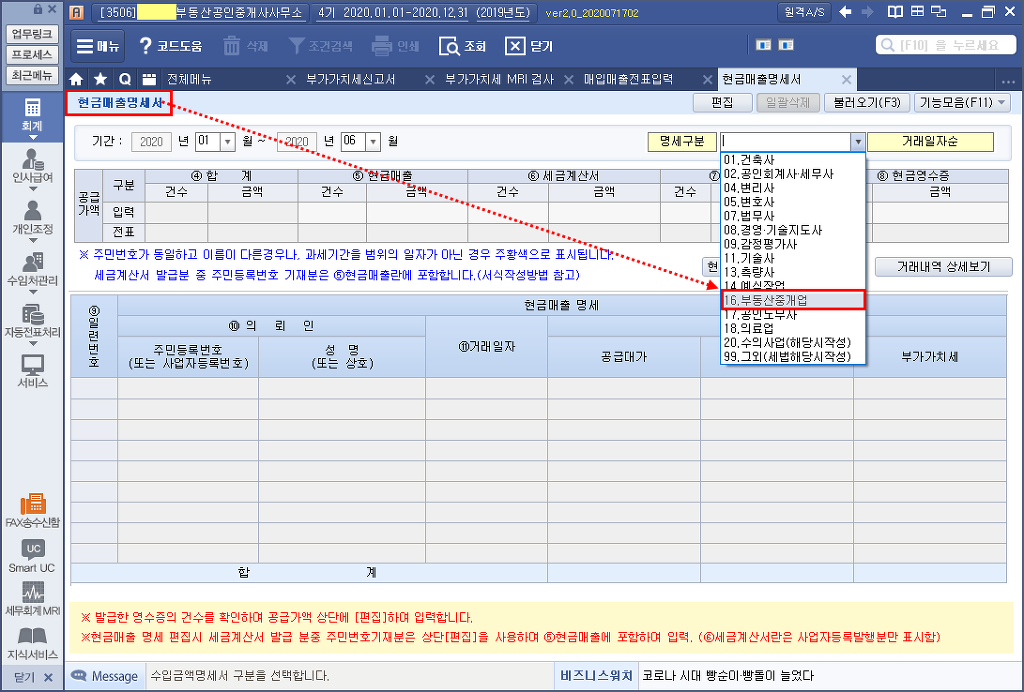1024x692 pixels.
Task: Click 불러오기(F3) button
Action: tap(867, 102)
